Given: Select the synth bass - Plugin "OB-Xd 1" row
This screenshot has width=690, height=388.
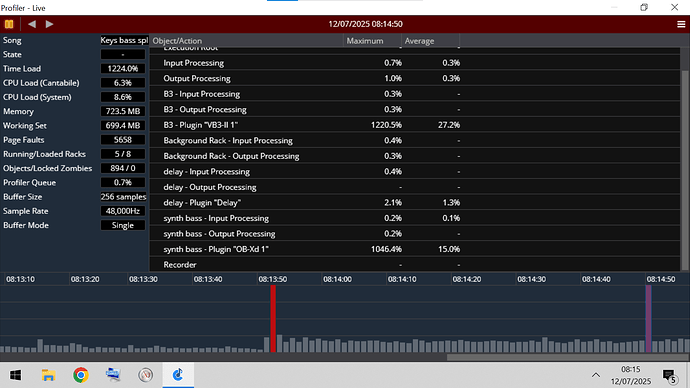Looking at the screenshot, I should pos(415,249).
